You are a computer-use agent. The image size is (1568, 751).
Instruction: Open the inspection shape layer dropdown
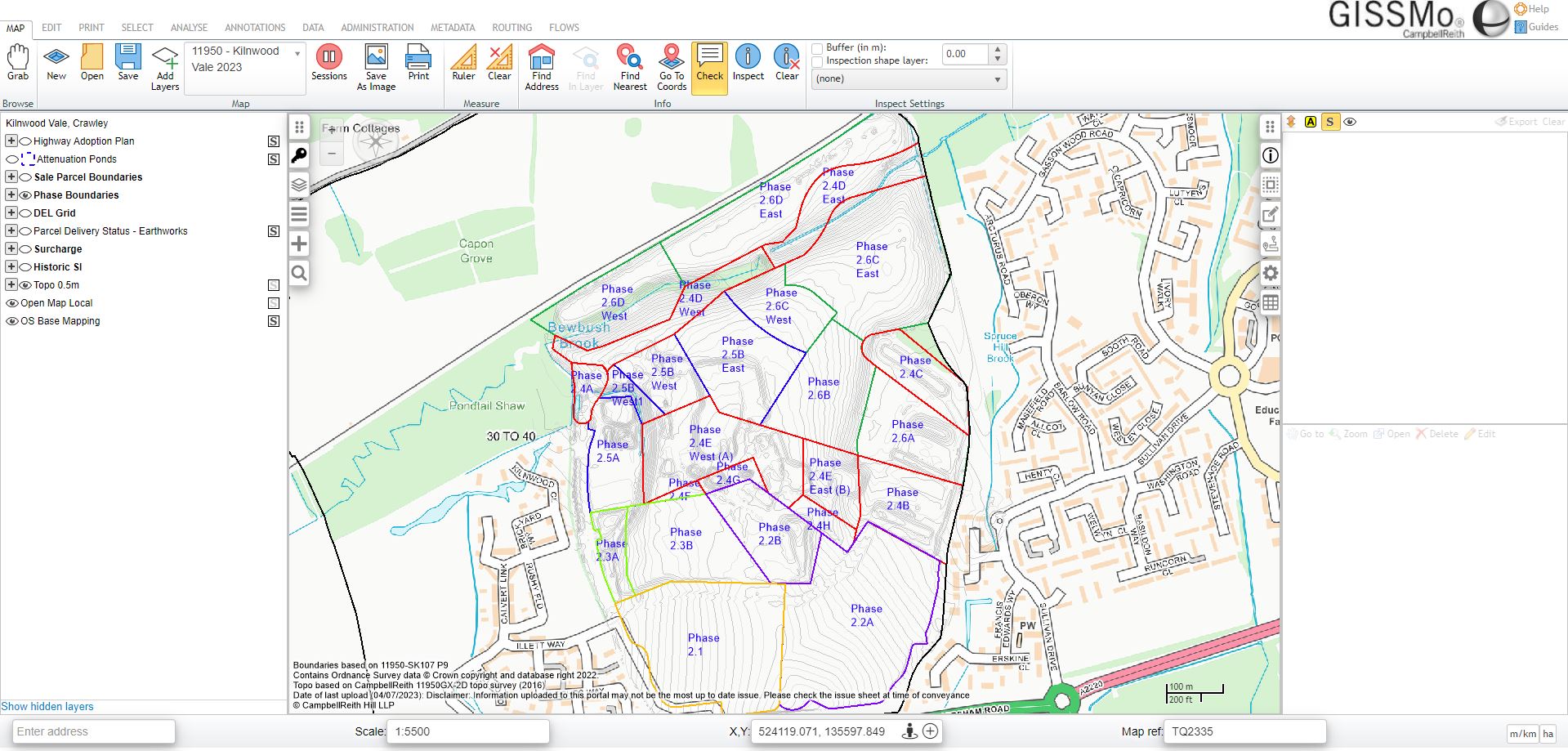tap(909, 79)
